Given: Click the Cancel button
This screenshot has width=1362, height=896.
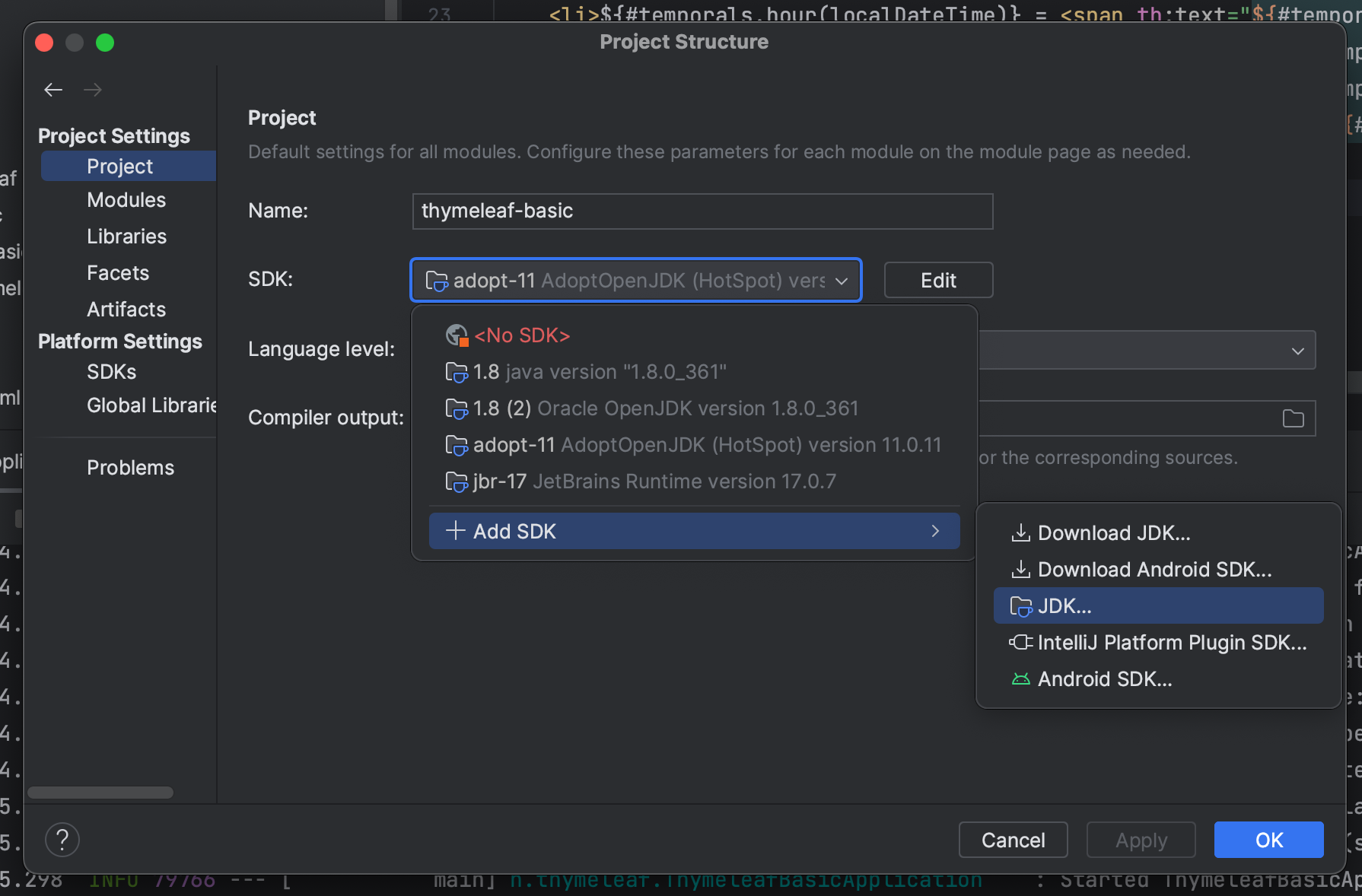Looking at the screenshot, I should click(x=1013, y=840).
